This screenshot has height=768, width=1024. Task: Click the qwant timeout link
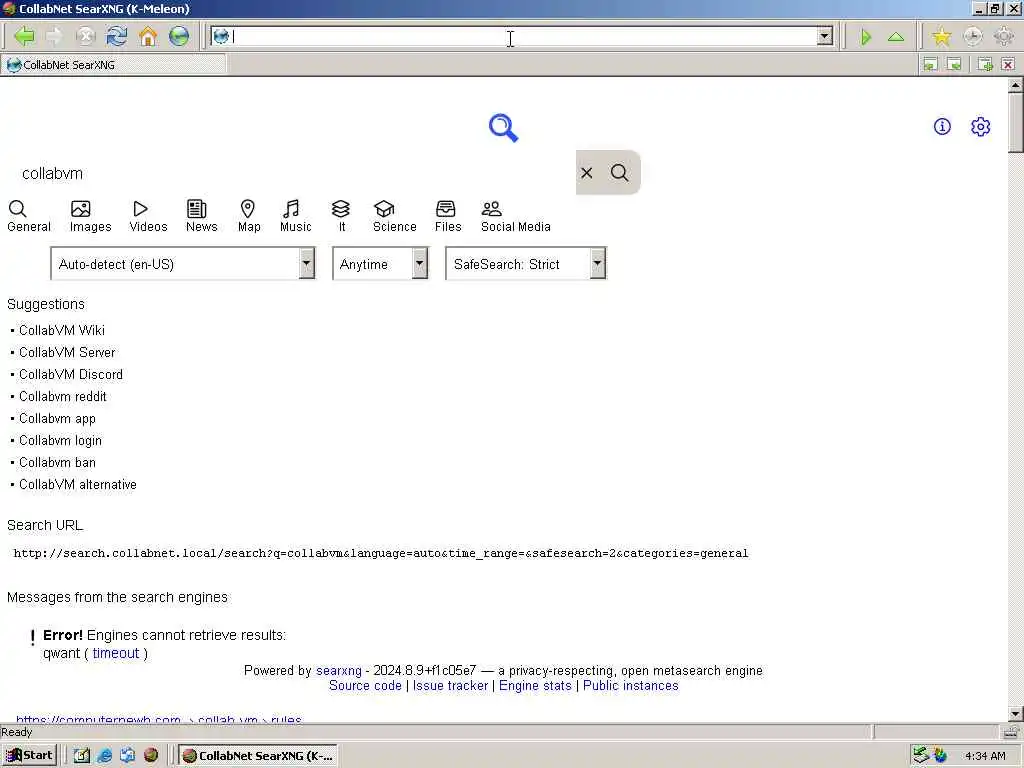(116, 653)
